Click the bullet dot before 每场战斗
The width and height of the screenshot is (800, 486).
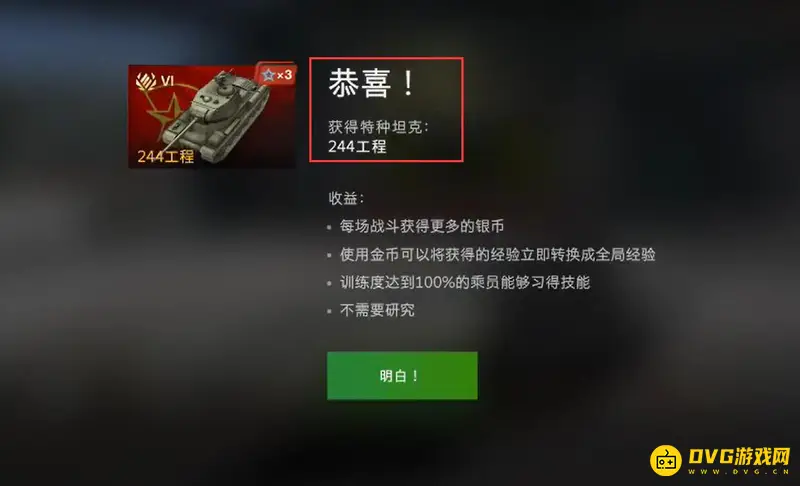click(x=329, y=227)
